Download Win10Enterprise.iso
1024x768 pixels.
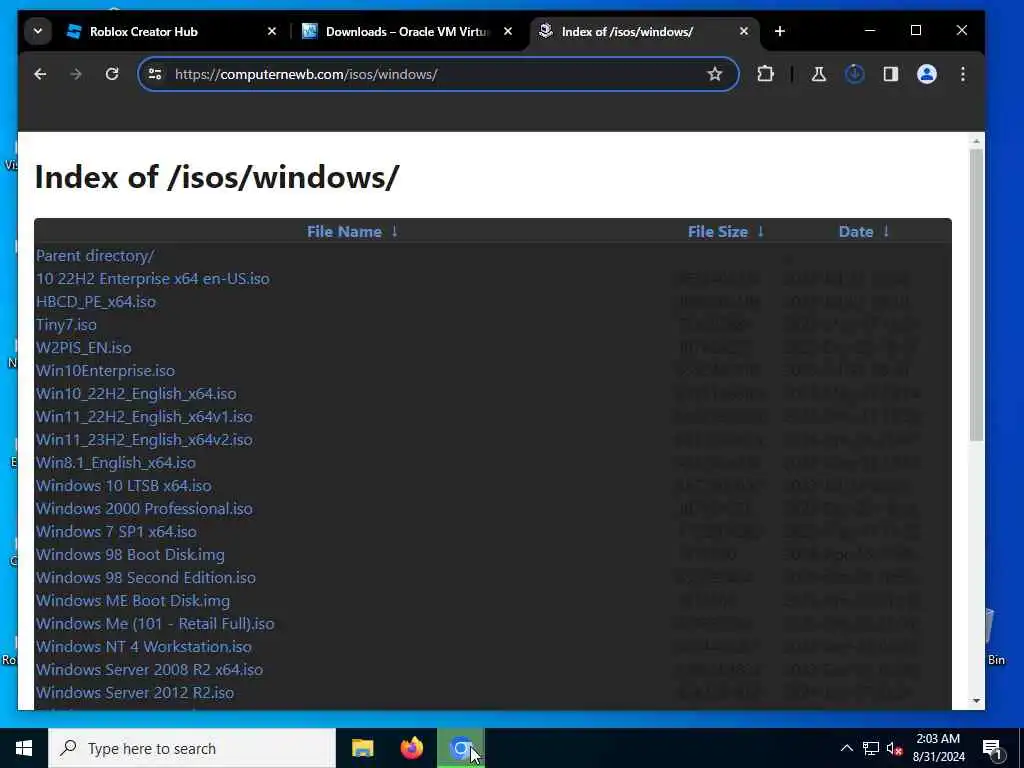[x=105, y=371]
